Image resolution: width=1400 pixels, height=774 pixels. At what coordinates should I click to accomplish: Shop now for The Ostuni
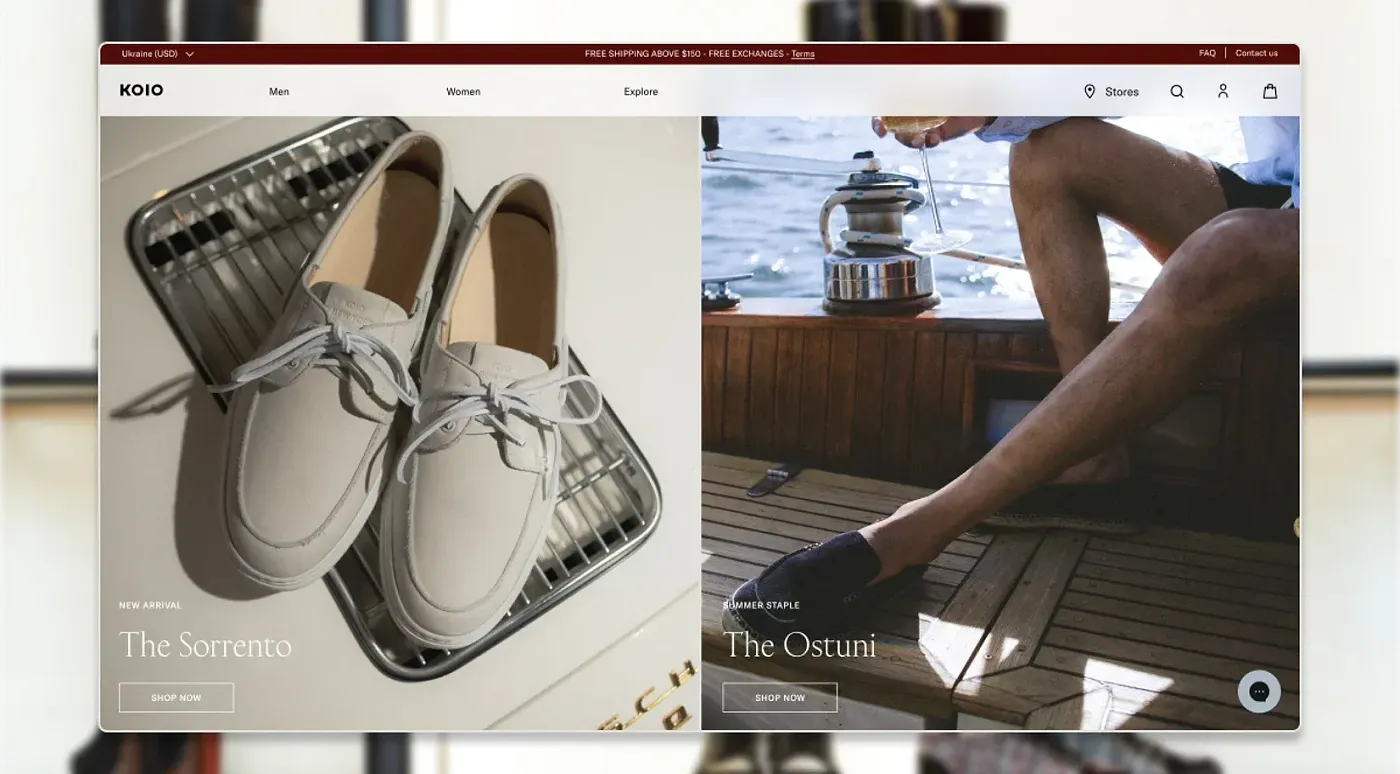click(x=780, y=697)
